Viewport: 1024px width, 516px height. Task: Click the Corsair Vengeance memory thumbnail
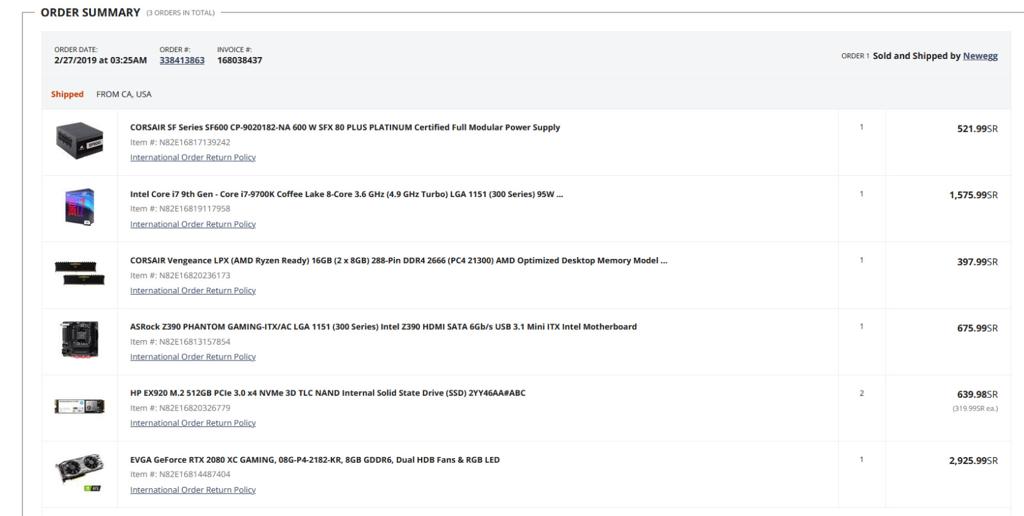point(80,273)
